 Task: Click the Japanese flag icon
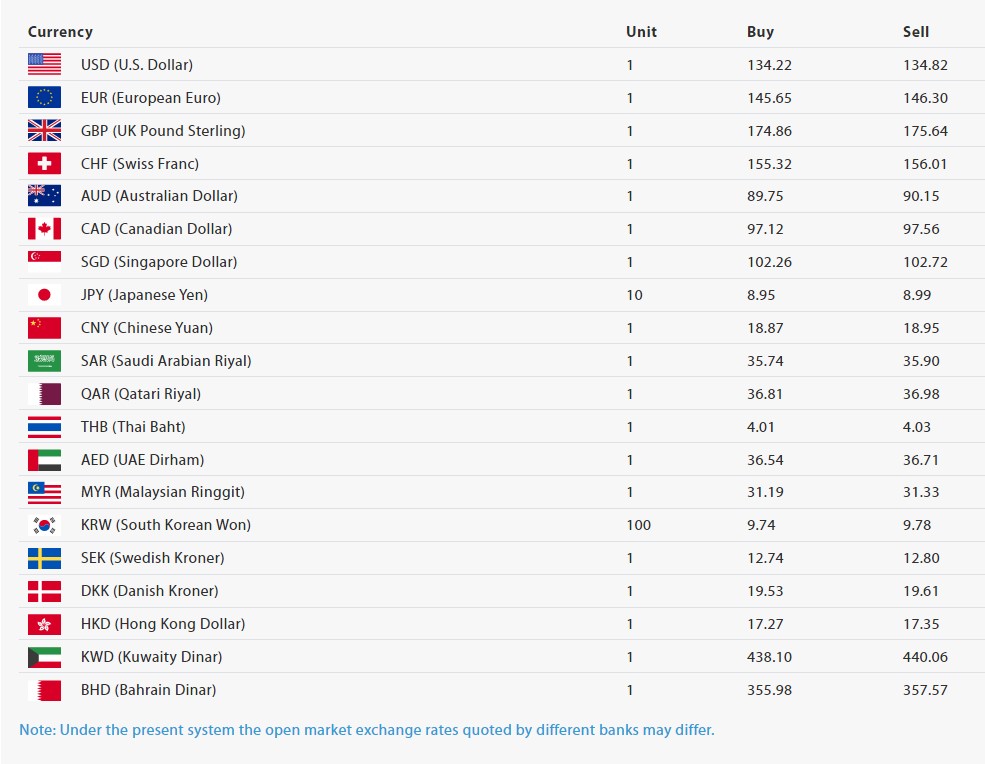44,295
